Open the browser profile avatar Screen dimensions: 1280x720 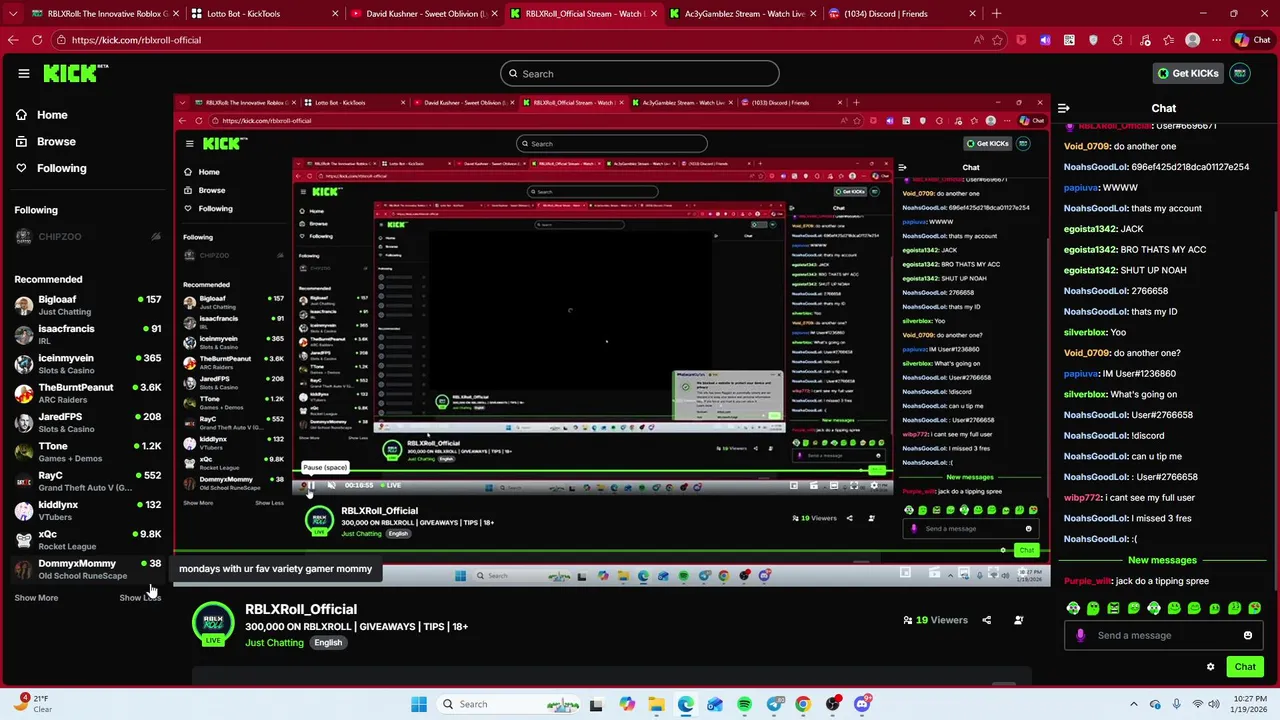1192,40
